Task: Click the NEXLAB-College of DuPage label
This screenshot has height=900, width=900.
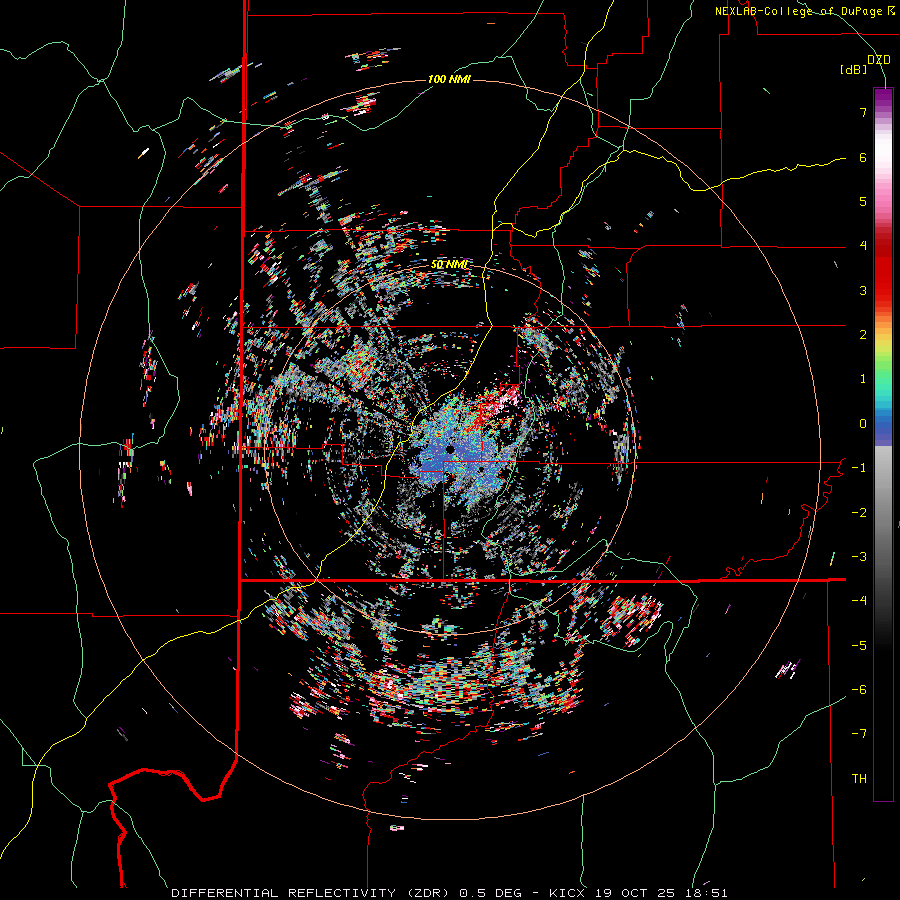Action: tap(805, 11)
